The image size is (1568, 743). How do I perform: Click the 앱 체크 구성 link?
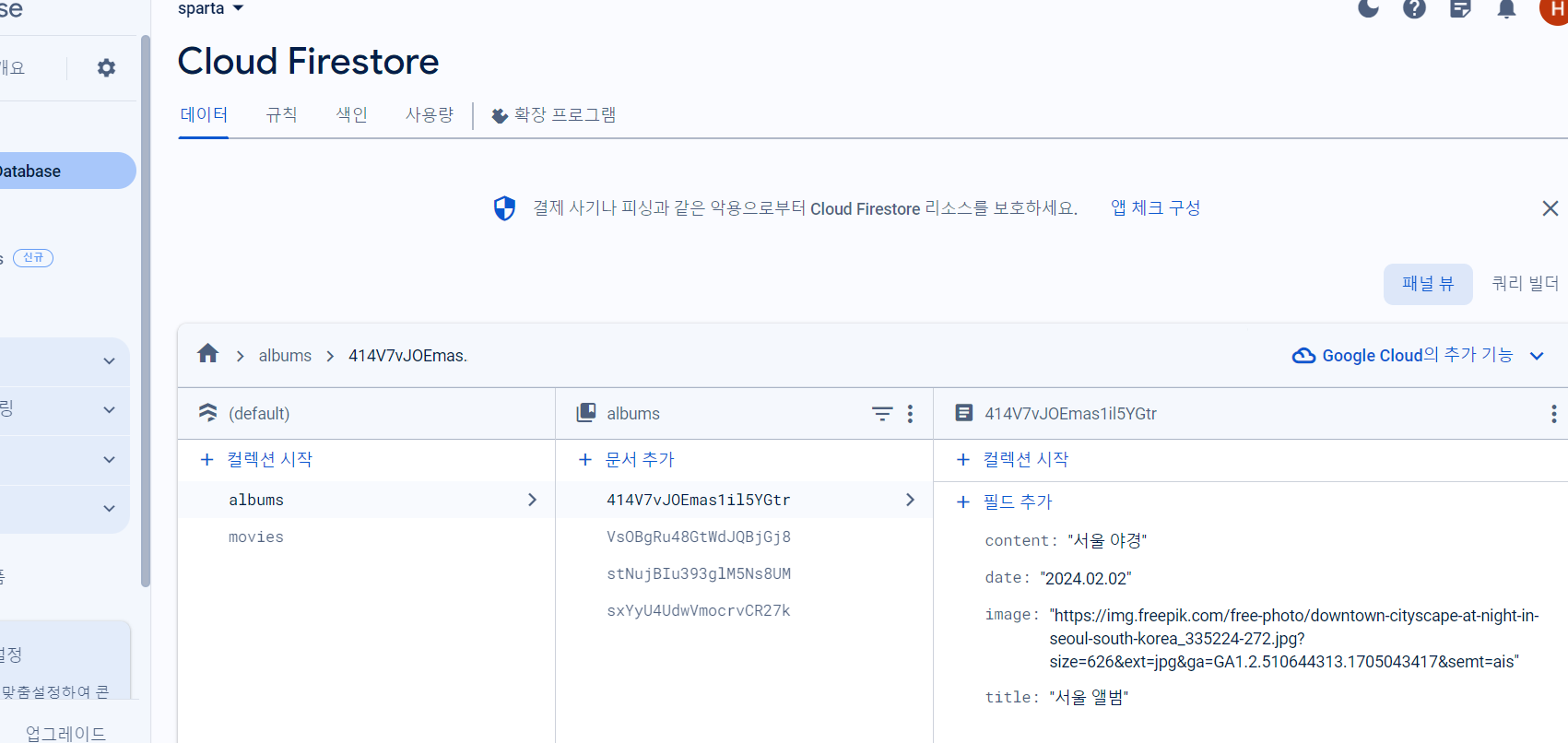(1155, 208)
